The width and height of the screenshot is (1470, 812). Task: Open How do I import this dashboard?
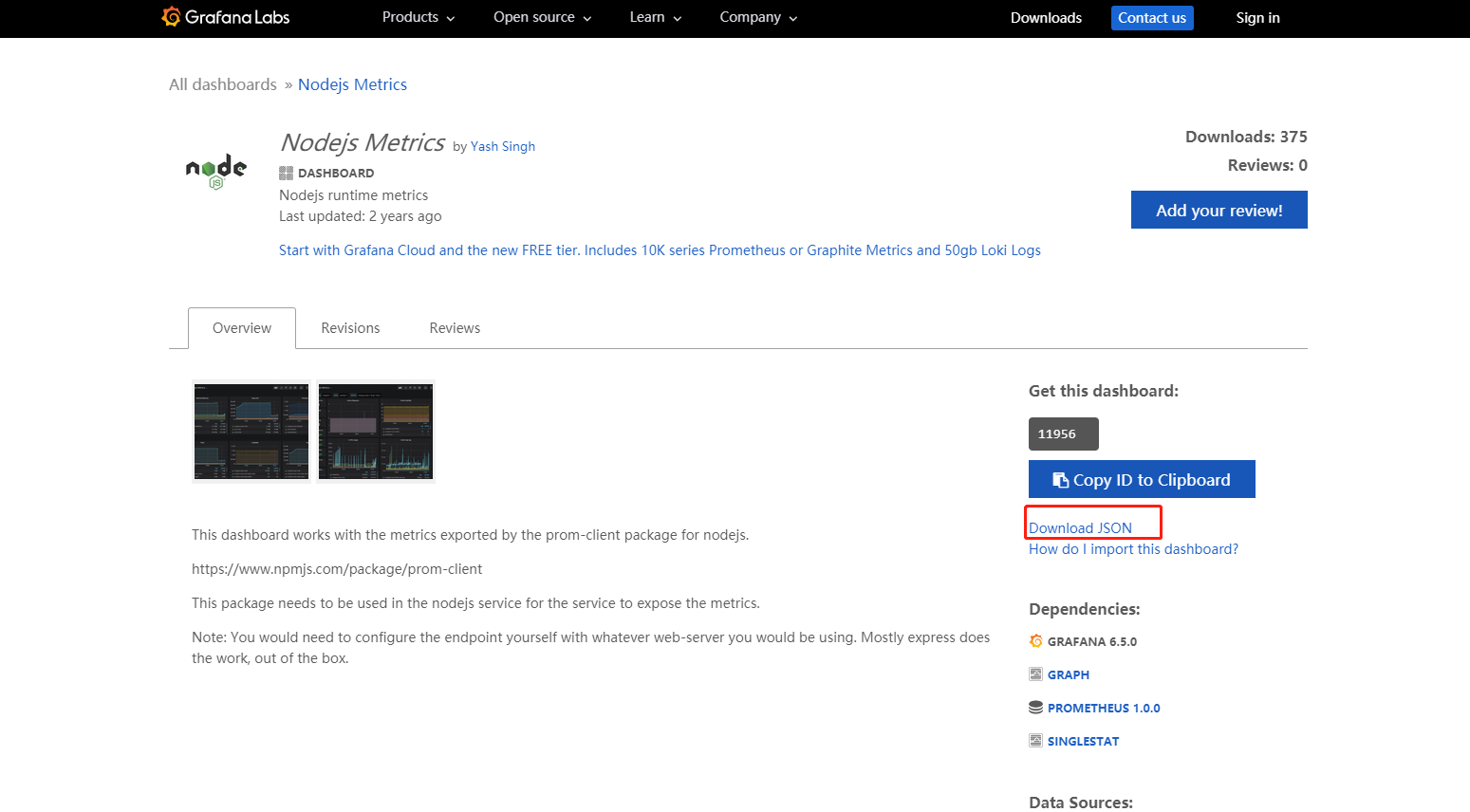click(1133, 549)
